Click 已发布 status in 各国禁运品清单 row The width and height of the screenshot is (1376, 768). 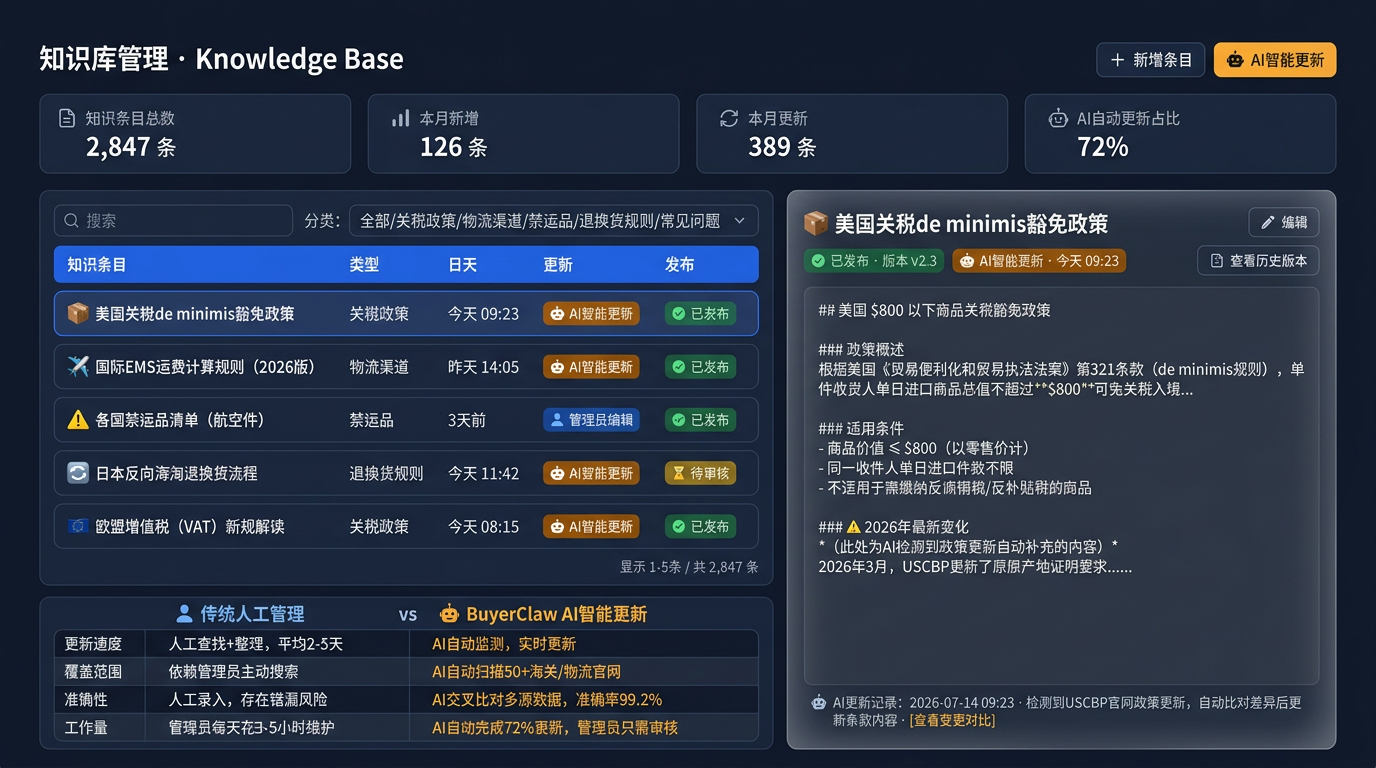pyautogui.click(x=700, y=420)
